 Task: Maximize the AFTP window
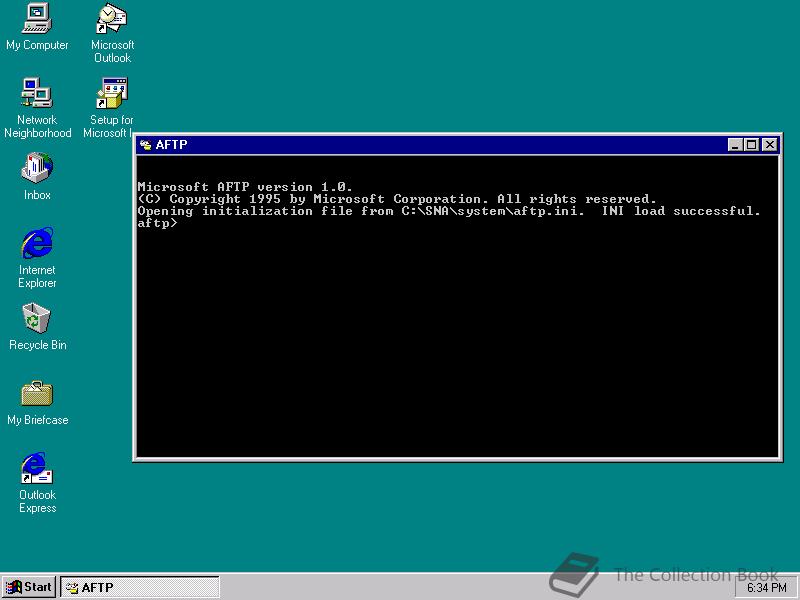tap(752, 145)
